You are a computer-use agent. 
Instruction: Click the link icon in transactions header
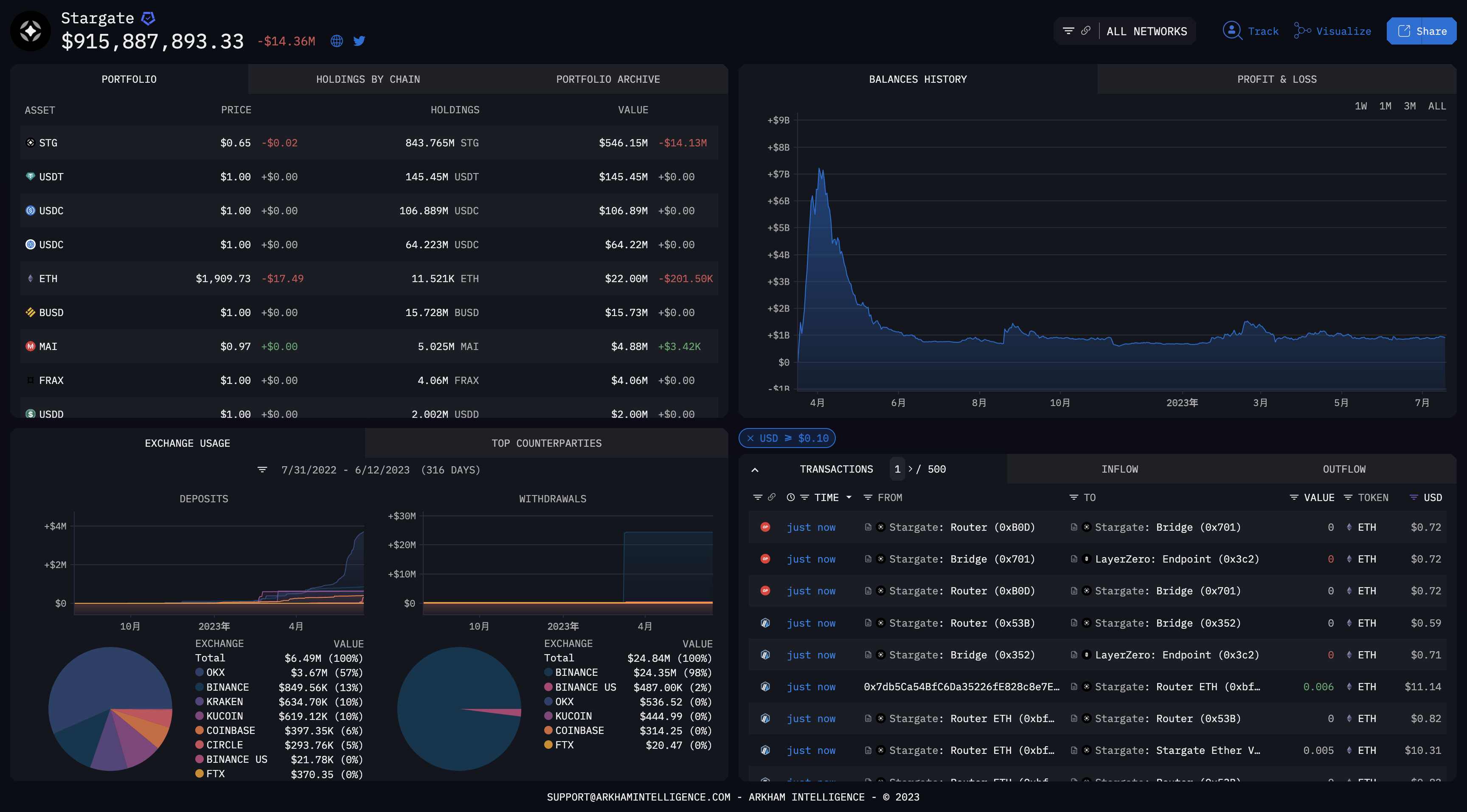772,497
